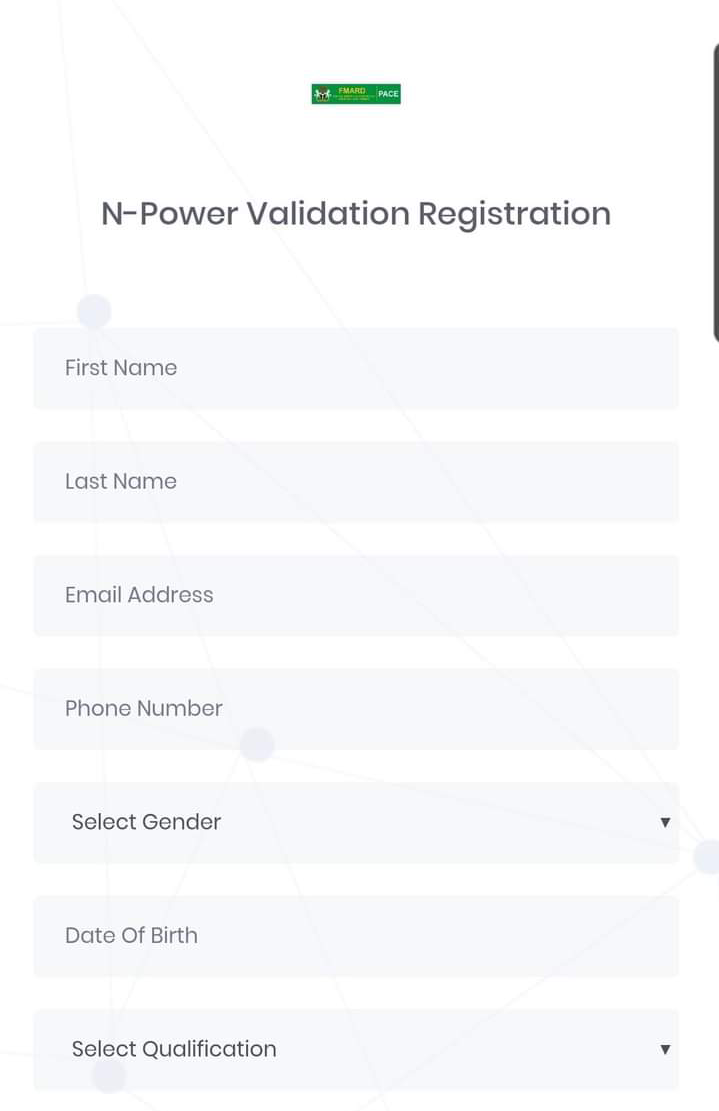This screenshot has height=1111, width=719.
Task: Grab the vertical scrollbar thumb
Action: (x=716, y=190)
